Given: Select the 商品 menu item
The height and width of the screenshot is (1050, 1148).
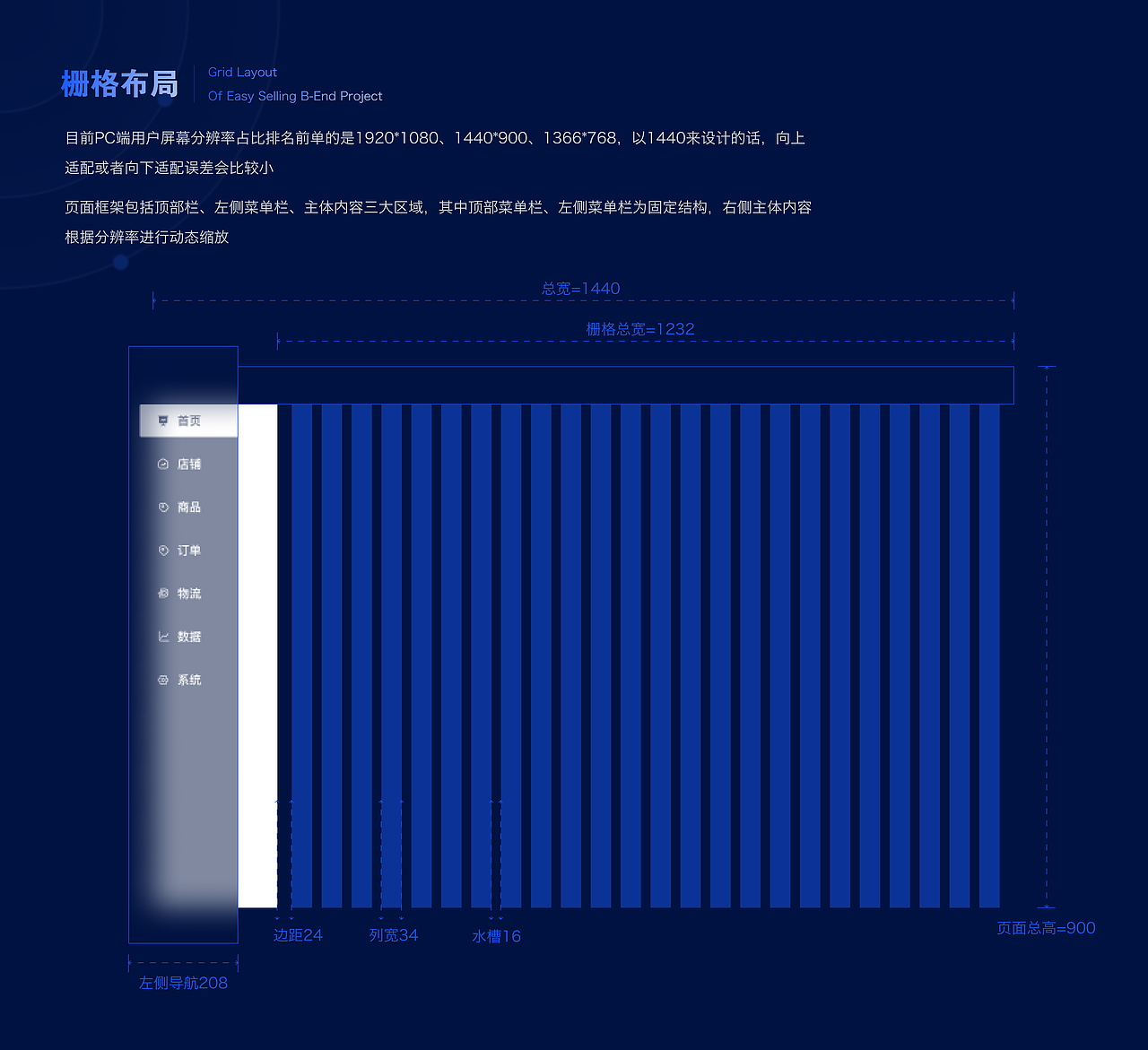Looking at the screenshot, I should click(188, 507).
